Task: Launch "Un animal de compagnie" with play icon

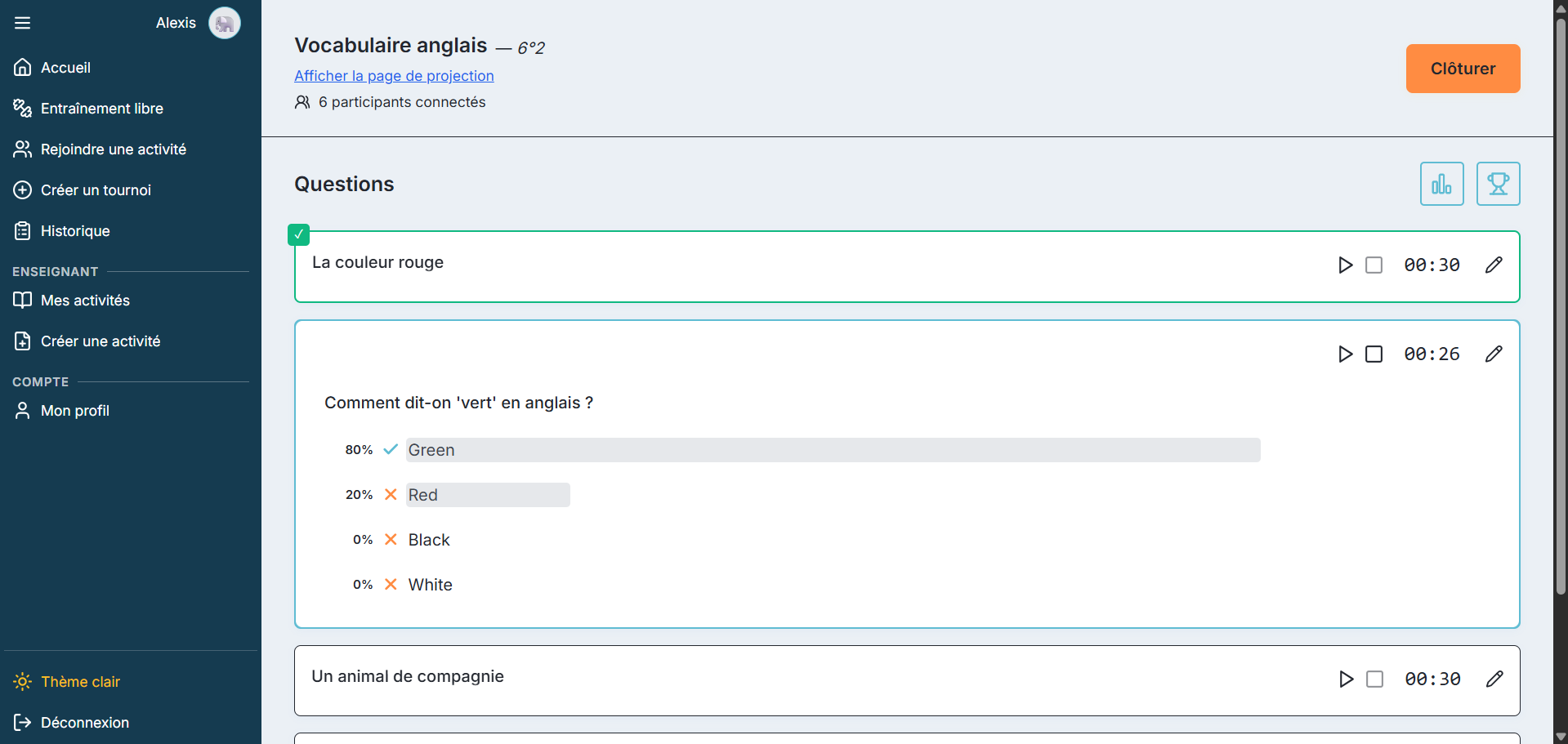Action: pos(1346,679)
